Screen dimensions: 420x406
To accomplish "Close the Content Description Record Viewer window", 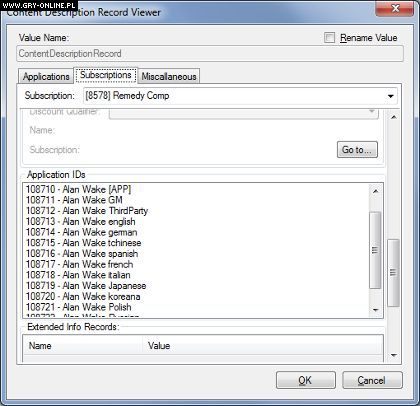I will click(x=395, y=8).
